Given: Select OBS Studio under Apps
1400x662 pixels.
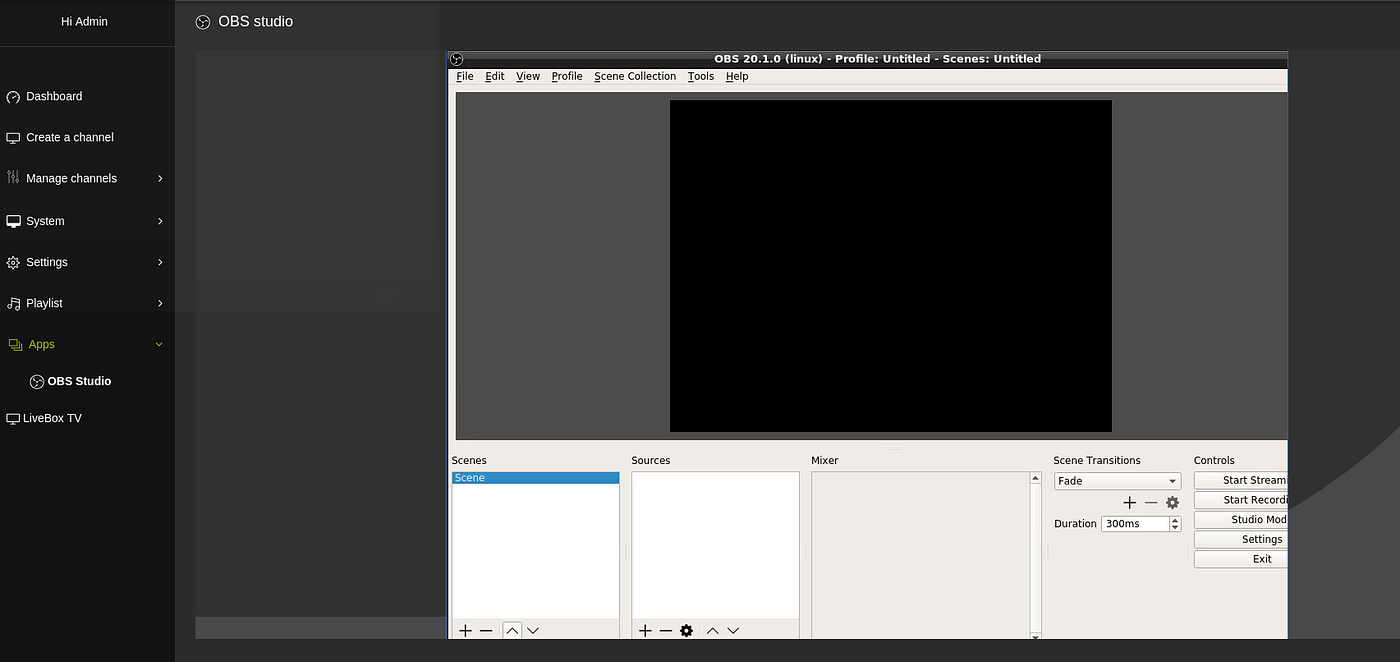Looking at the screenshot, I should coord(79,381).
